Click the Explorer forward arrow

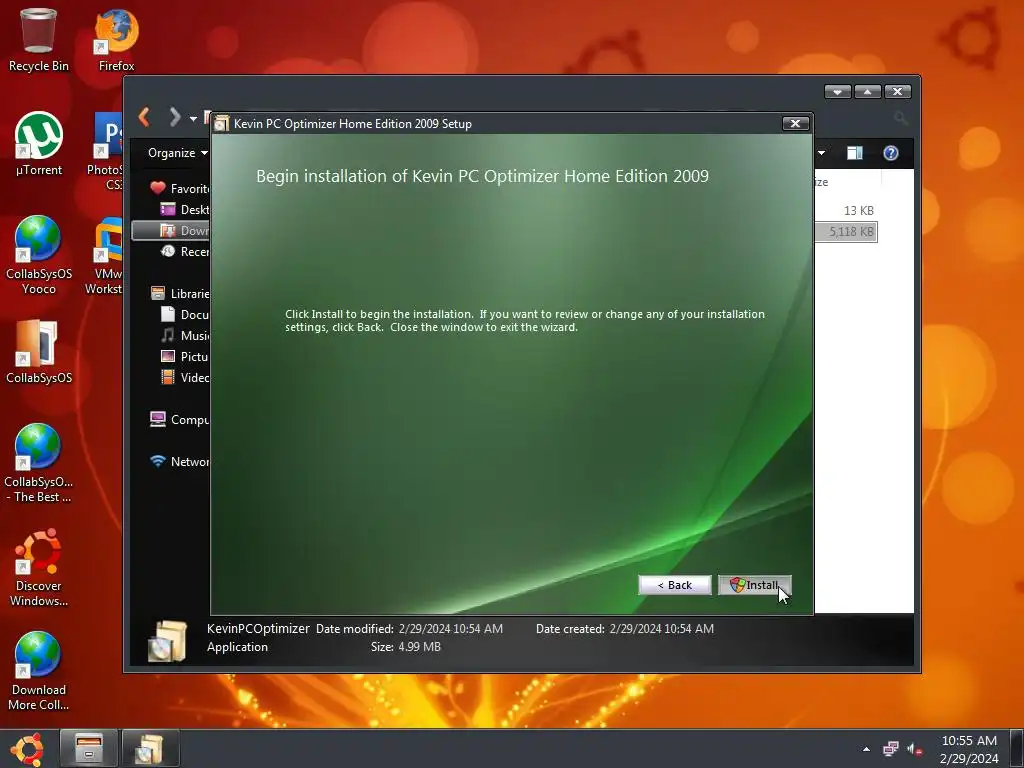coord(174,118)
